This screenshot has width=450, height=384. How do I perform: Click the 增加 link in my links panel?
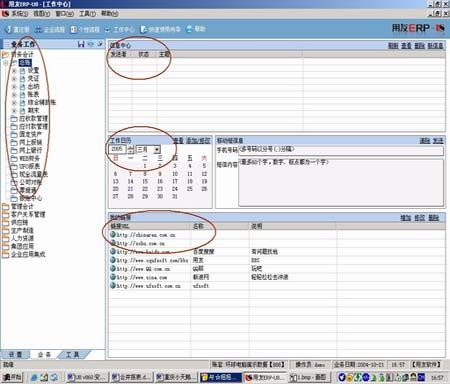pos(405,218)
